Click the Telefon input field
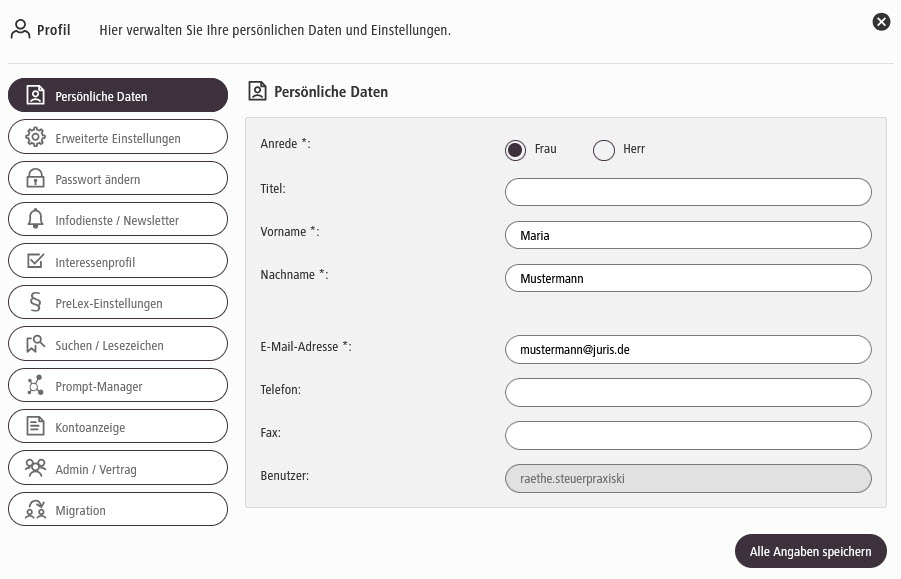The width and height of the screenshot is (901, 579). (x=688, y=393)
